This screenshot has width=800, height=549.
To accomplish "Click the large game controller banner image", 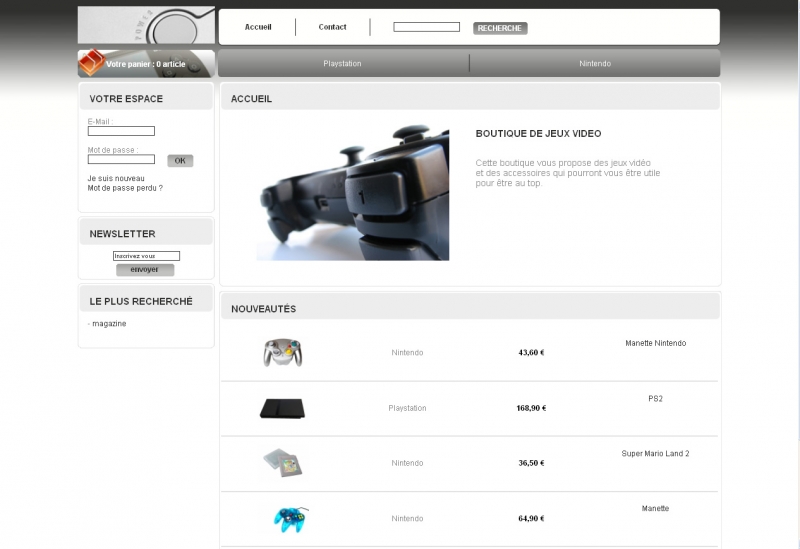I will point(352,193).
